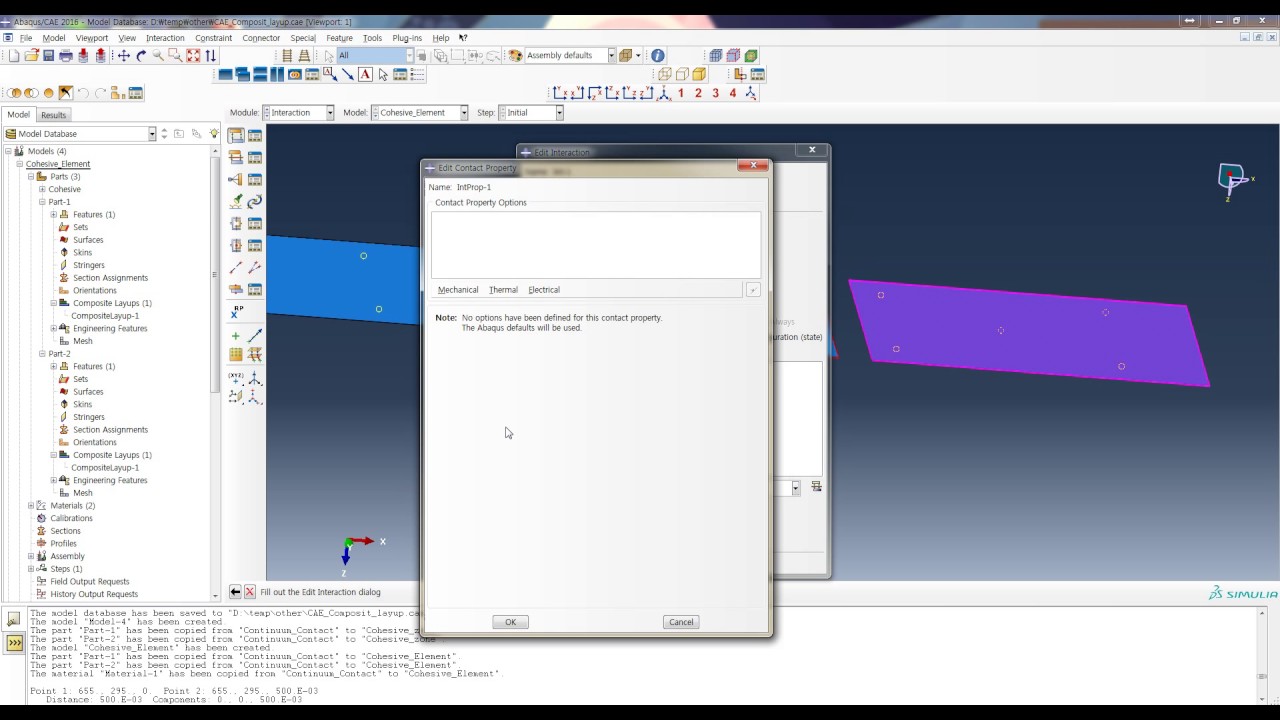
Task: Expand the Cohesive part node
Action: (42, 189)
